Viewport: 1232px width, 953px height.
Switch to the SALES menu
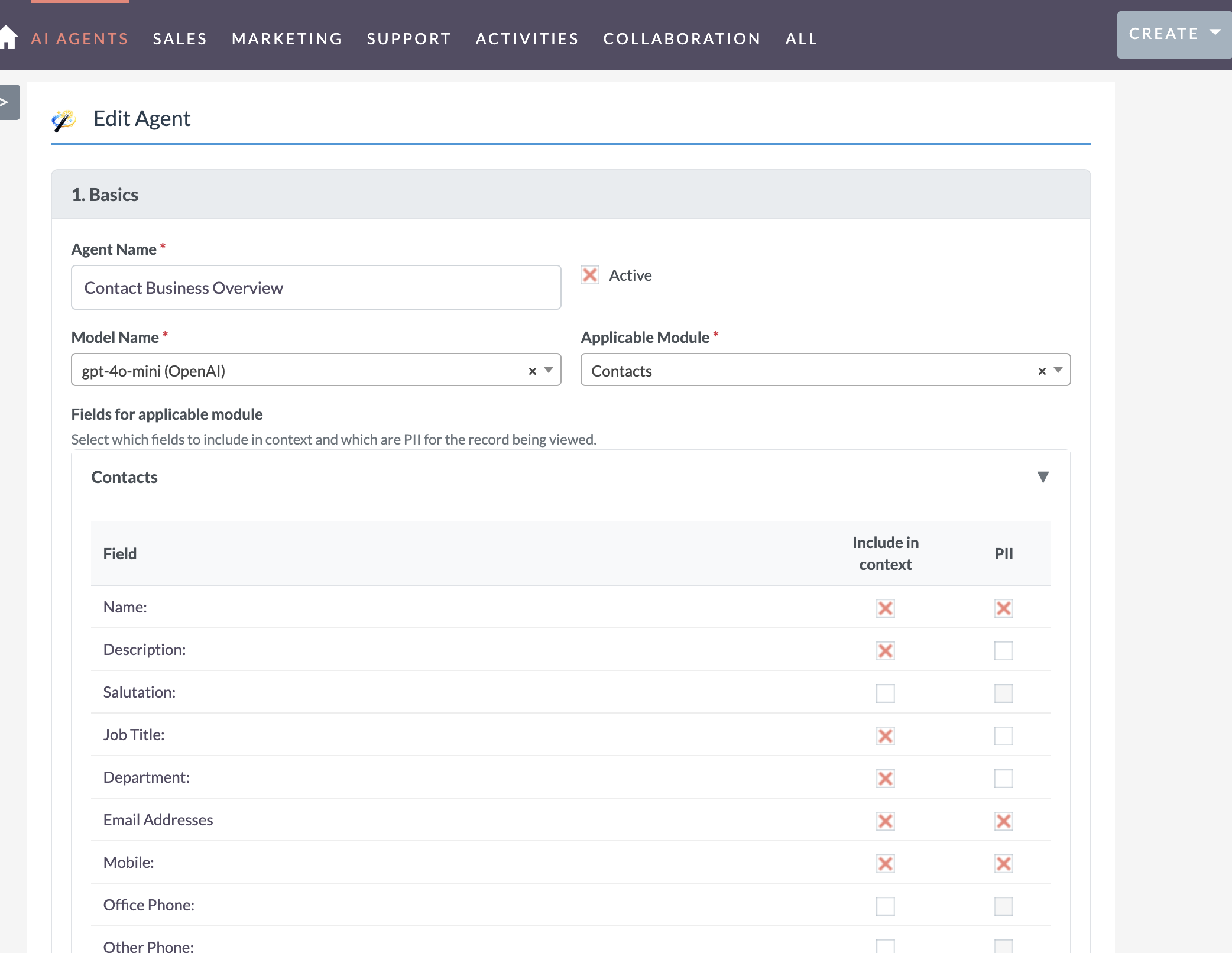tap(180, 38)
